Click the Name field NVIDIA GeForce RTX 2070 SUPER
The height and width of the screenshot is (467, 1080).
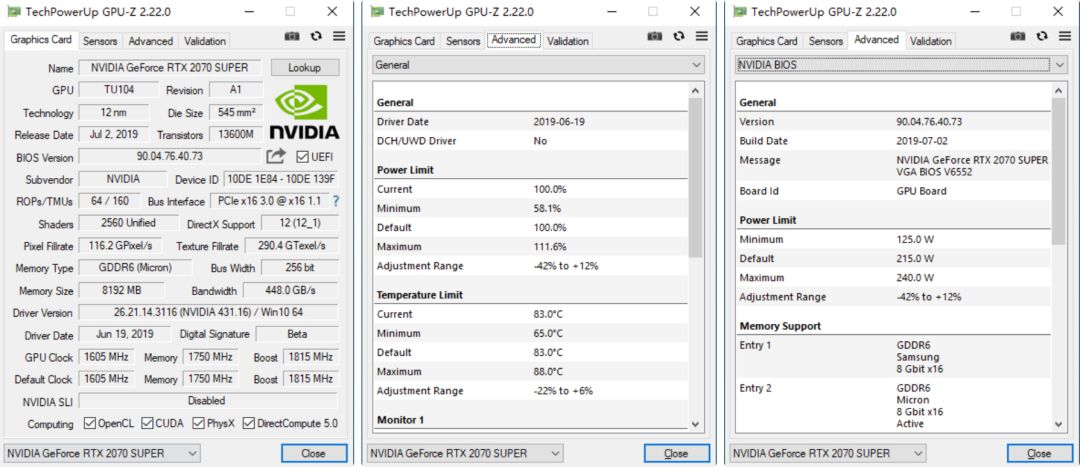tap(170, 68)
